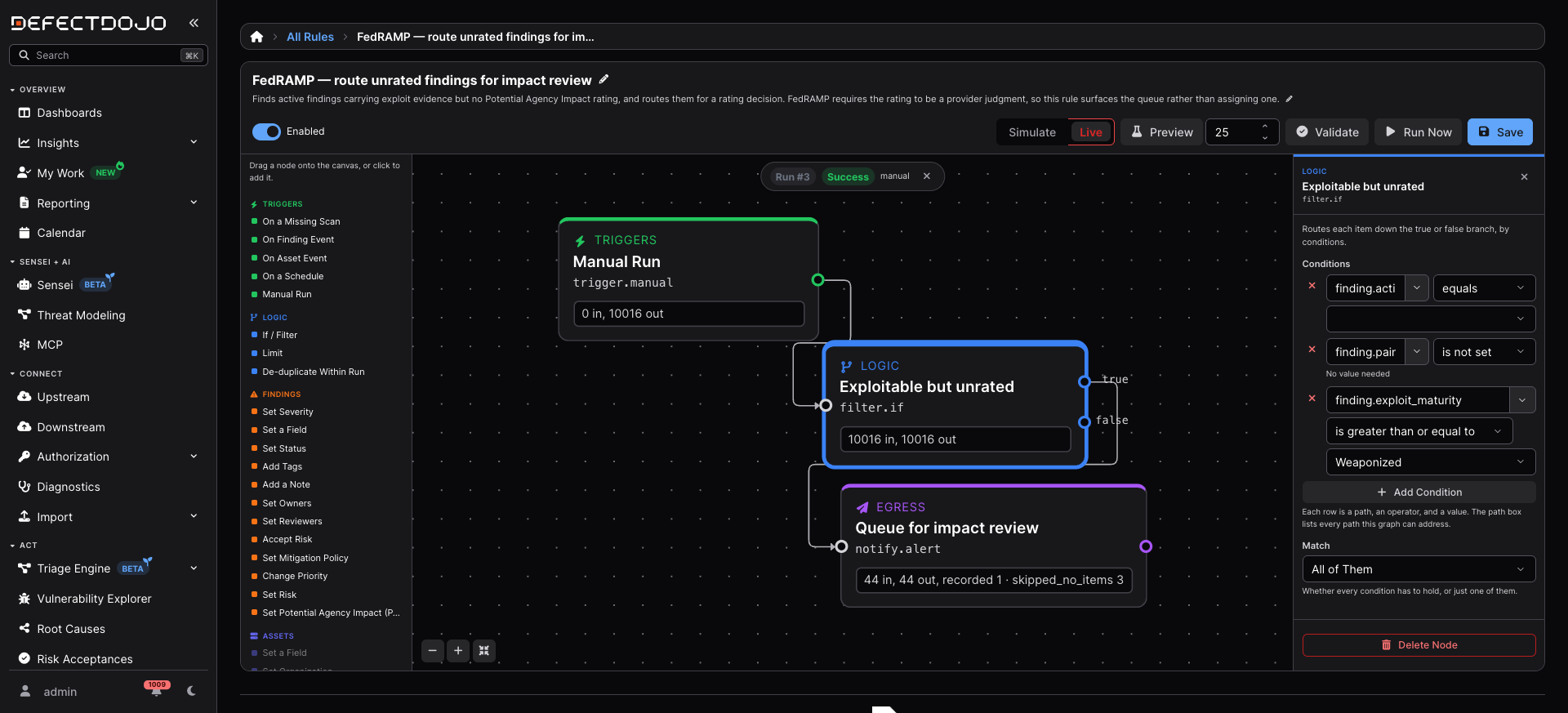Add a Set Severity node
The height and width of the screenshot is (713, 1568).
pyautogui.click(x=287, y=412)
